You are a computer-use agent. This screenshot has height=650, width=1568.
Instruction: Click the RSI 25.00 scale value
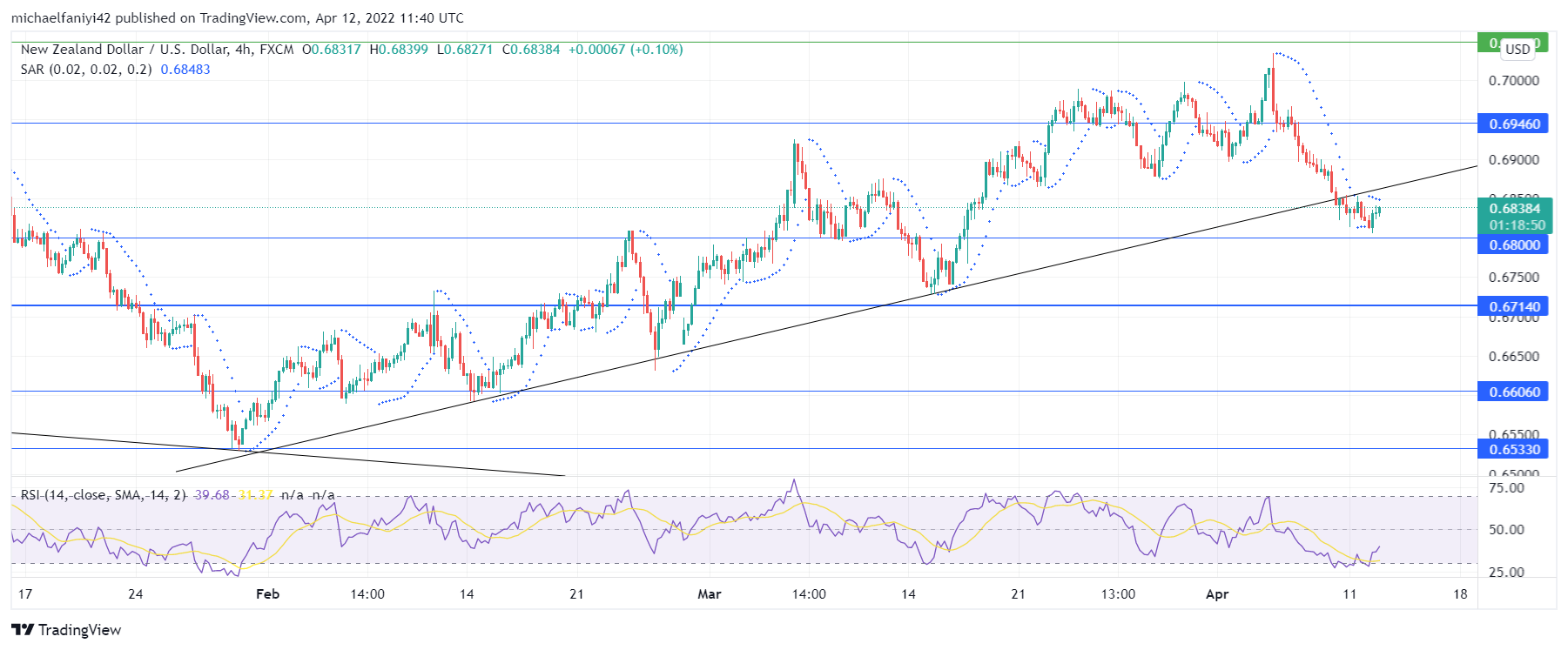tap(1506, 573)
